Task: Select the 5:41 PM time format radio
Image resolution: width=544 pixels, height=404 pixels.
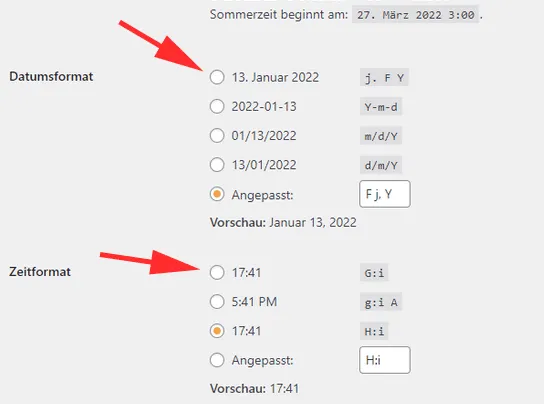Action: (x=217, y=302)
